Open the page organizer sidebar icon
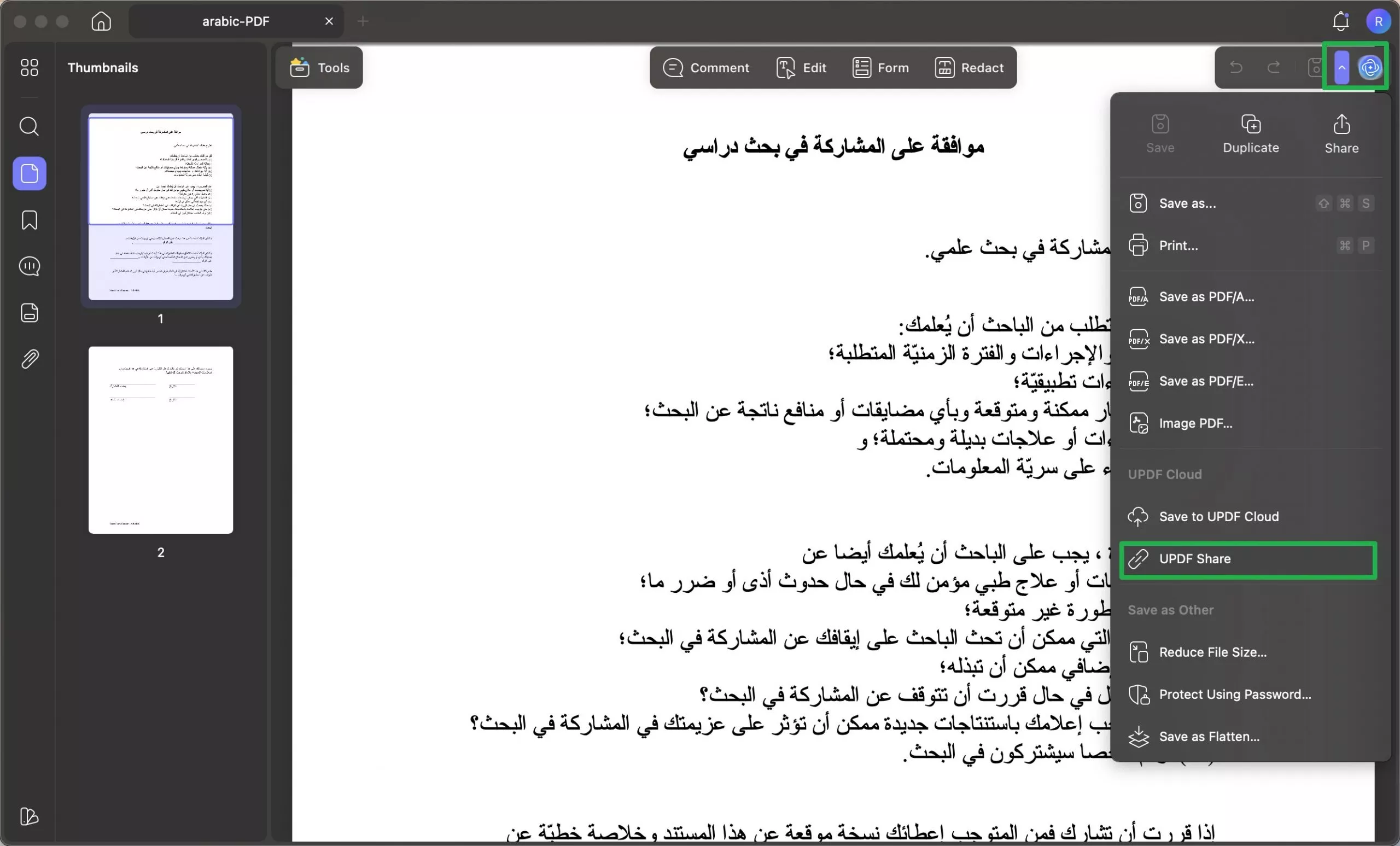Screen dimensions: 1400x846 click(29, 312)
